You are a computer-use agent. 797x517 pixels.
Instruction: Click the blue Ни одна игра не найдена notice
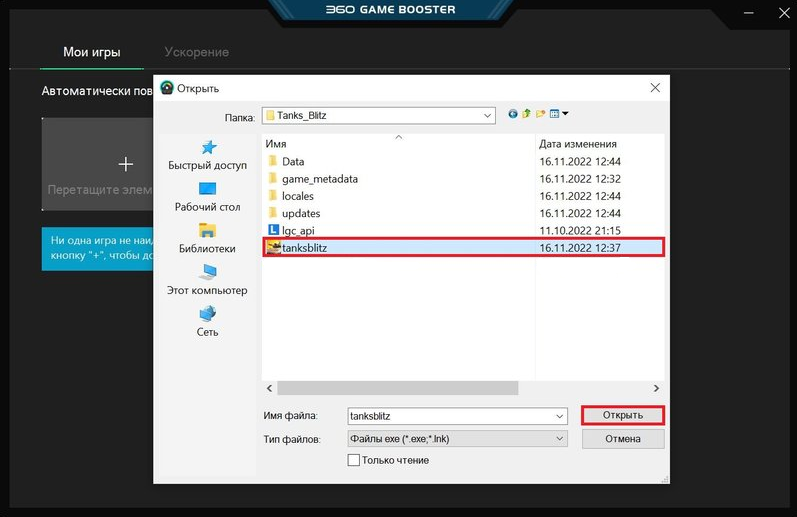click(98, 248)
